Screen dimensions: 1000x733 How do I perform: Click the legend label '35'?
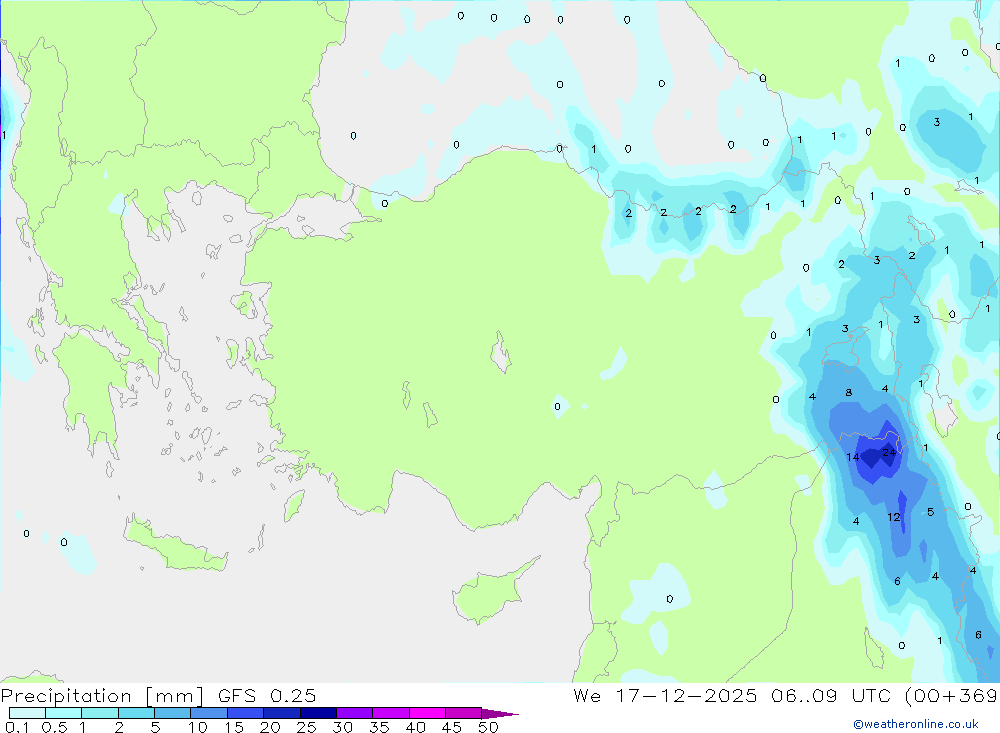click(379, 727)
